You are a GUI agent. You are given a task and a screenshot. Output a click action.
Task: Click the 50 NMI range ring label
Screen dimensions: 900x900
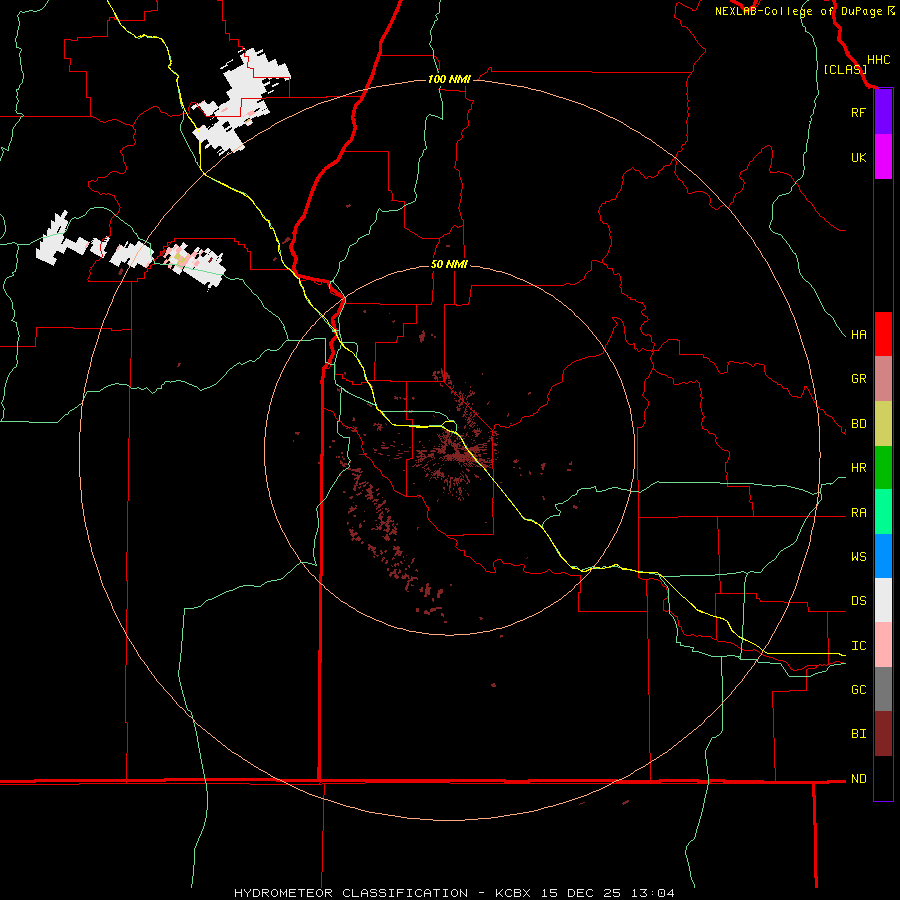click(x=449, y=264)
